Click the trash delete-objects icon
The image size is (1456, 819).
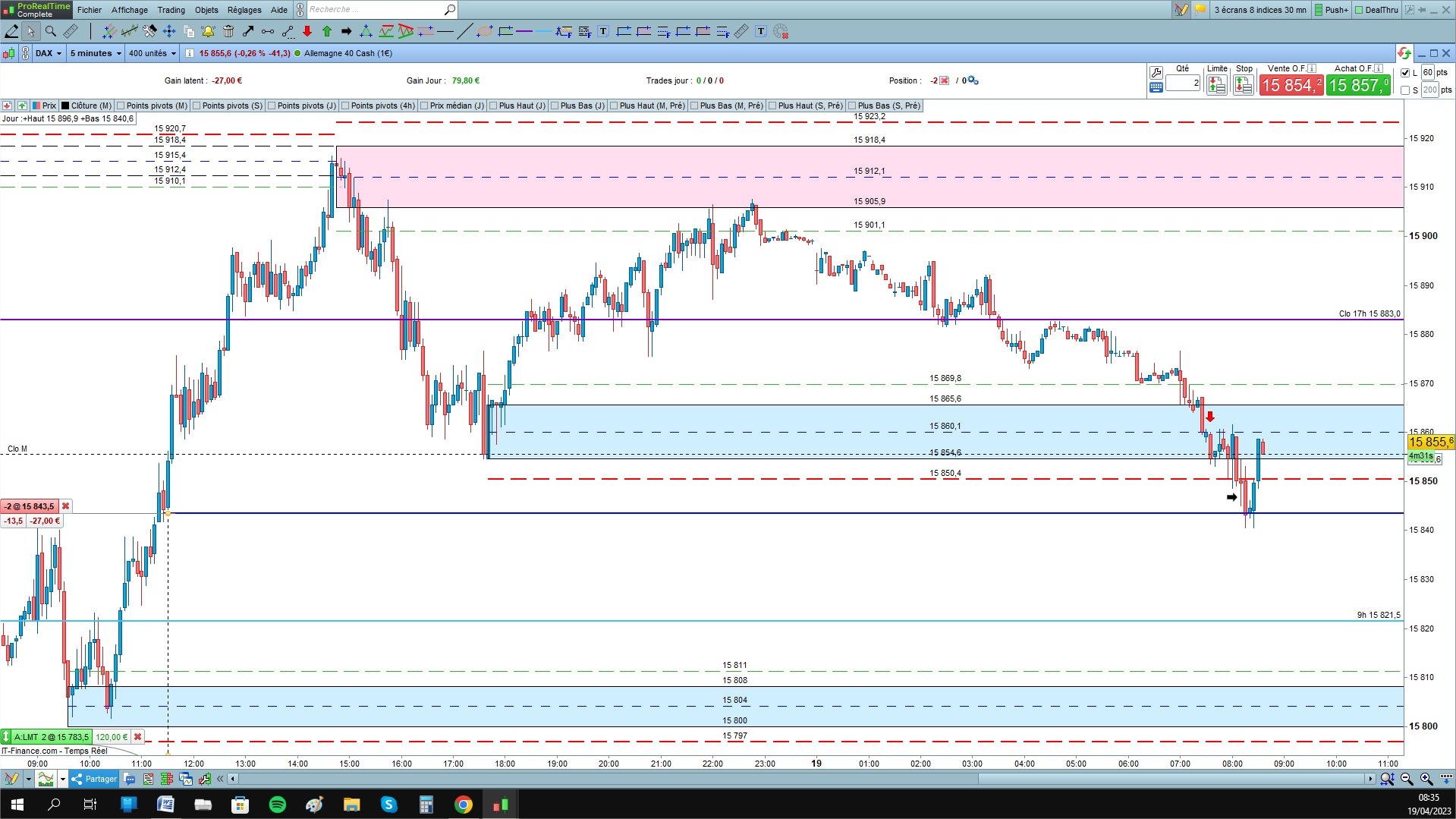[228, 31]
